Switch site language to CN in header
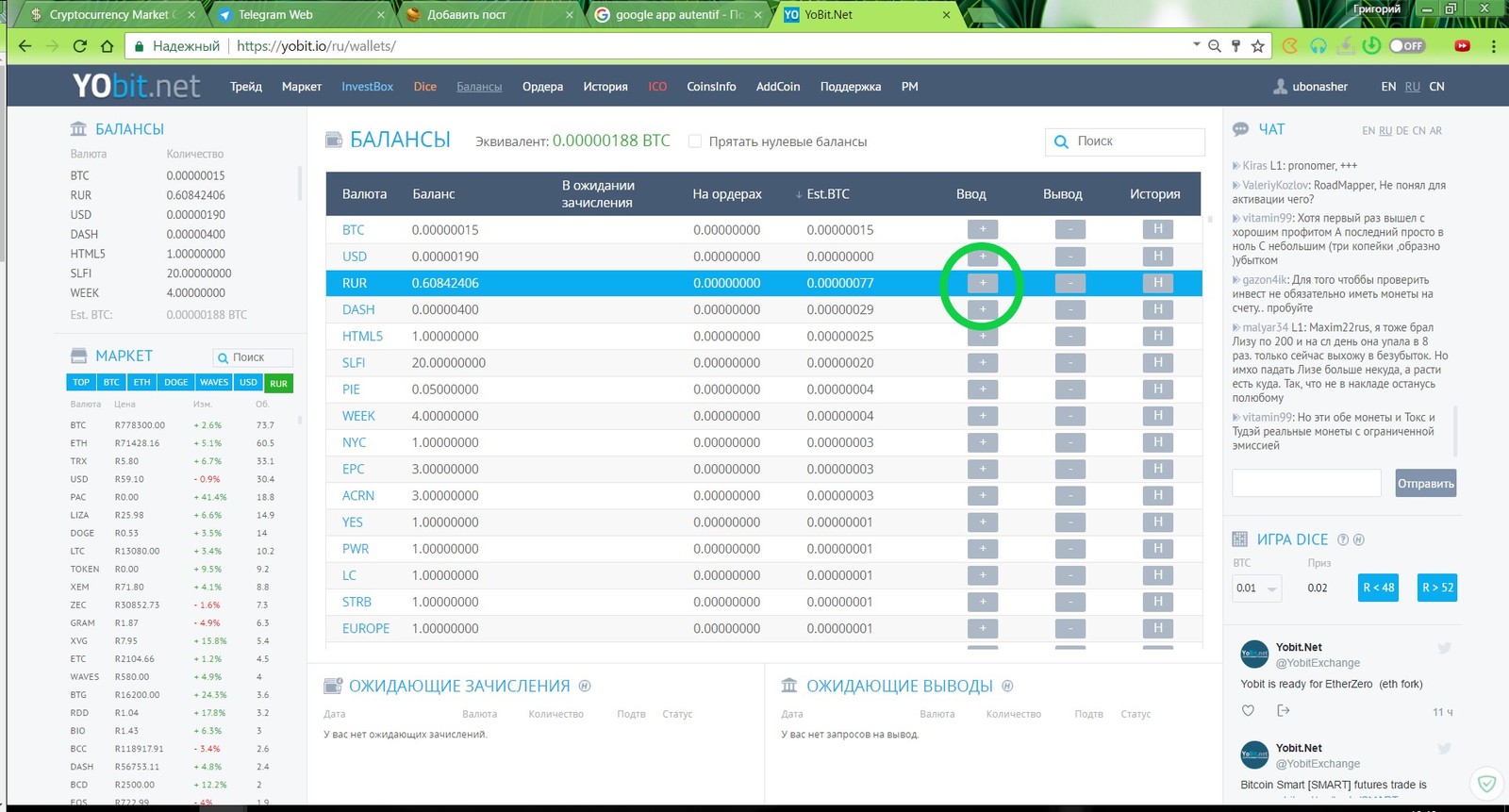Screen dimensions: 1509x812 click(1436, 86)
